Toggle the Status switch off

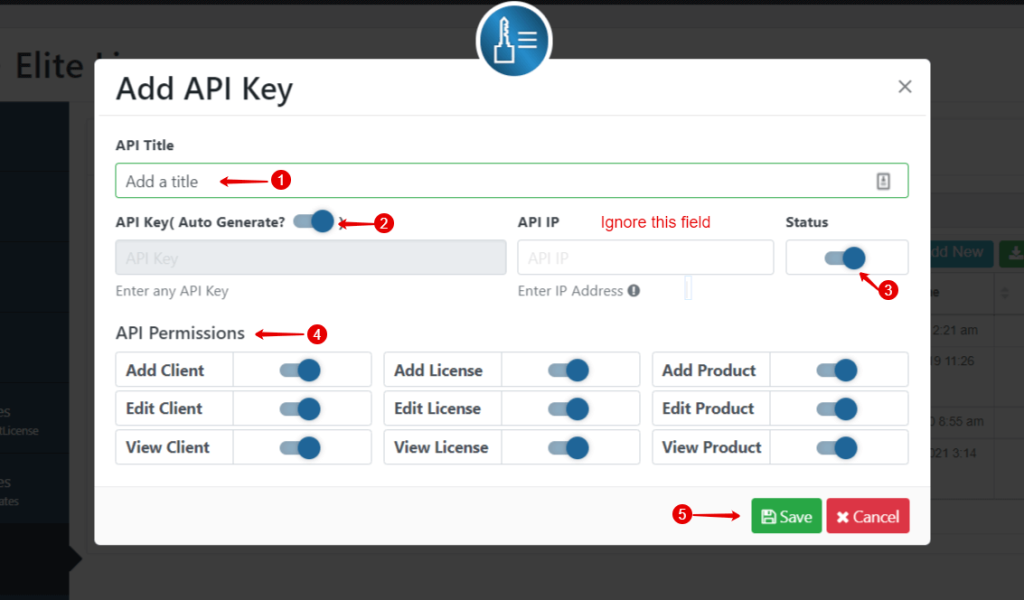pyautogui.click(x=847, y=257)
